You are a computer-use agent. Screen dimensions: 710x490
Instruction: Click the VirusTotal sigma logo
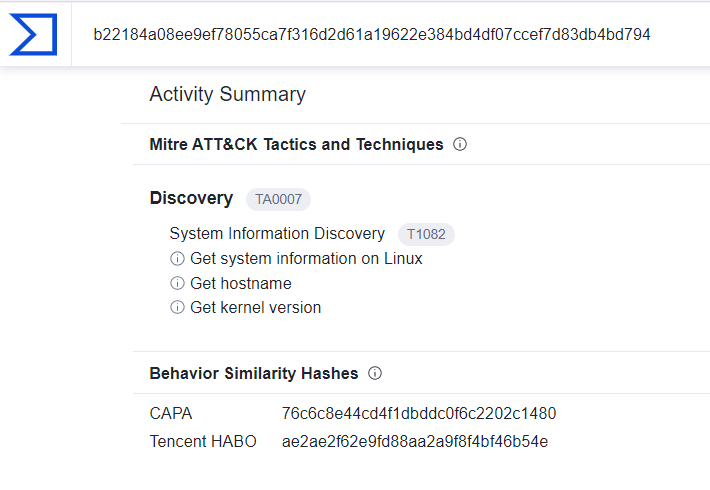tap(33, 34)
